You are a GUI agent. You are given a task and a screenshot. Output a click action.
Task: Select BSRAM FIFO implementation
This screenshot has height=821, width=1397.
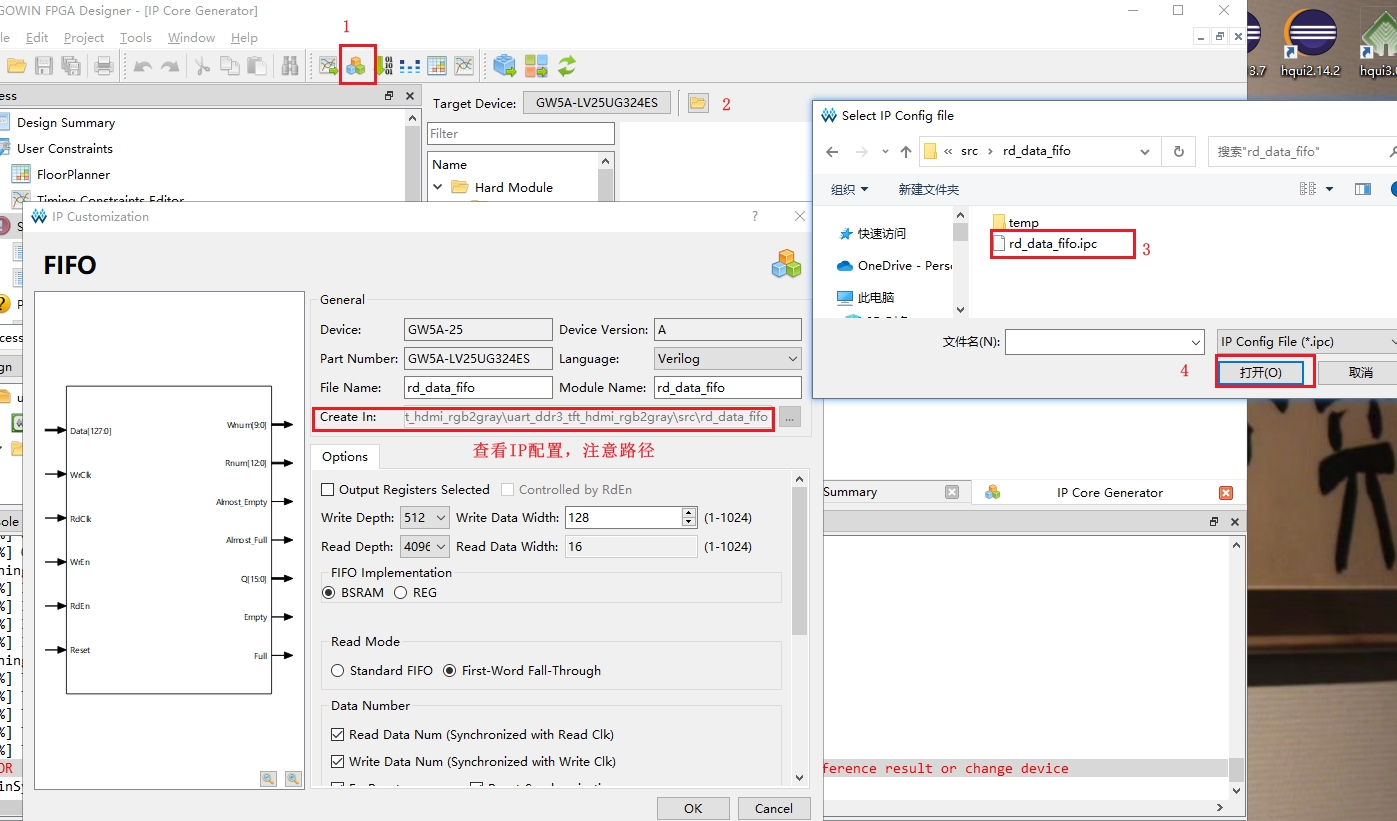pyautogui.click(x=329, y=593)
